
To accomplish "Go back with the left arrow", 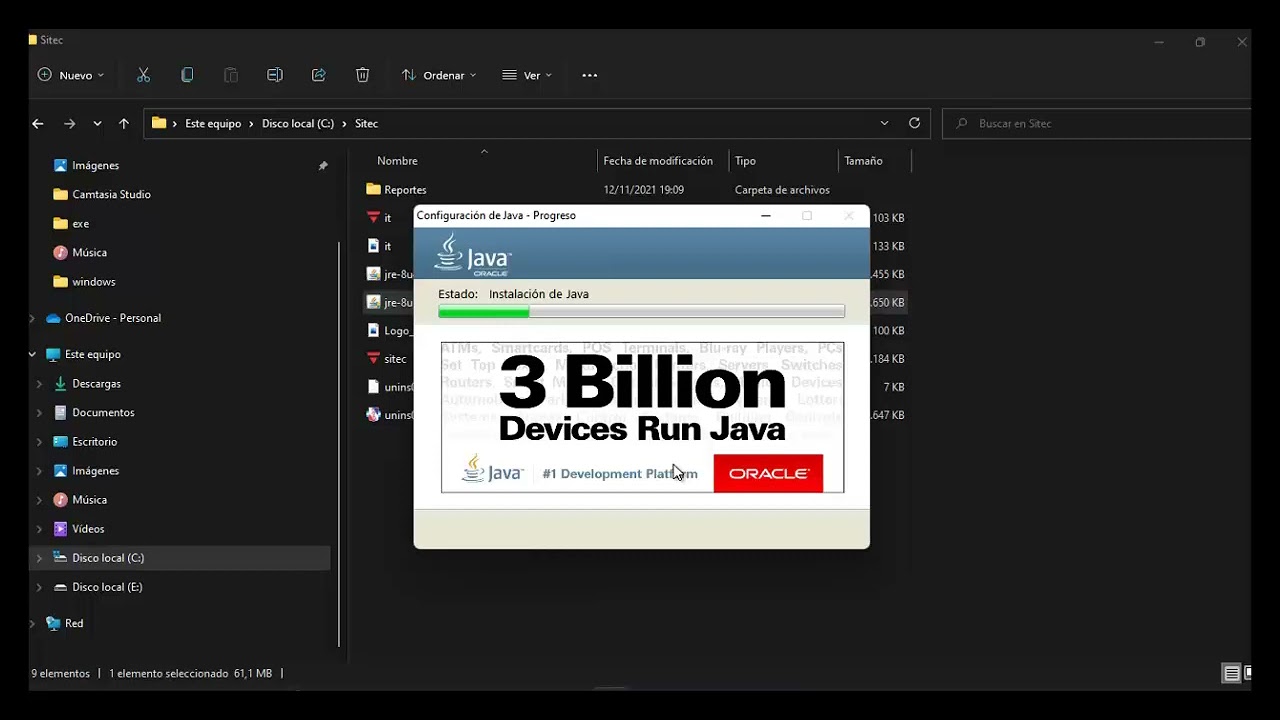I will coord(38,123).
